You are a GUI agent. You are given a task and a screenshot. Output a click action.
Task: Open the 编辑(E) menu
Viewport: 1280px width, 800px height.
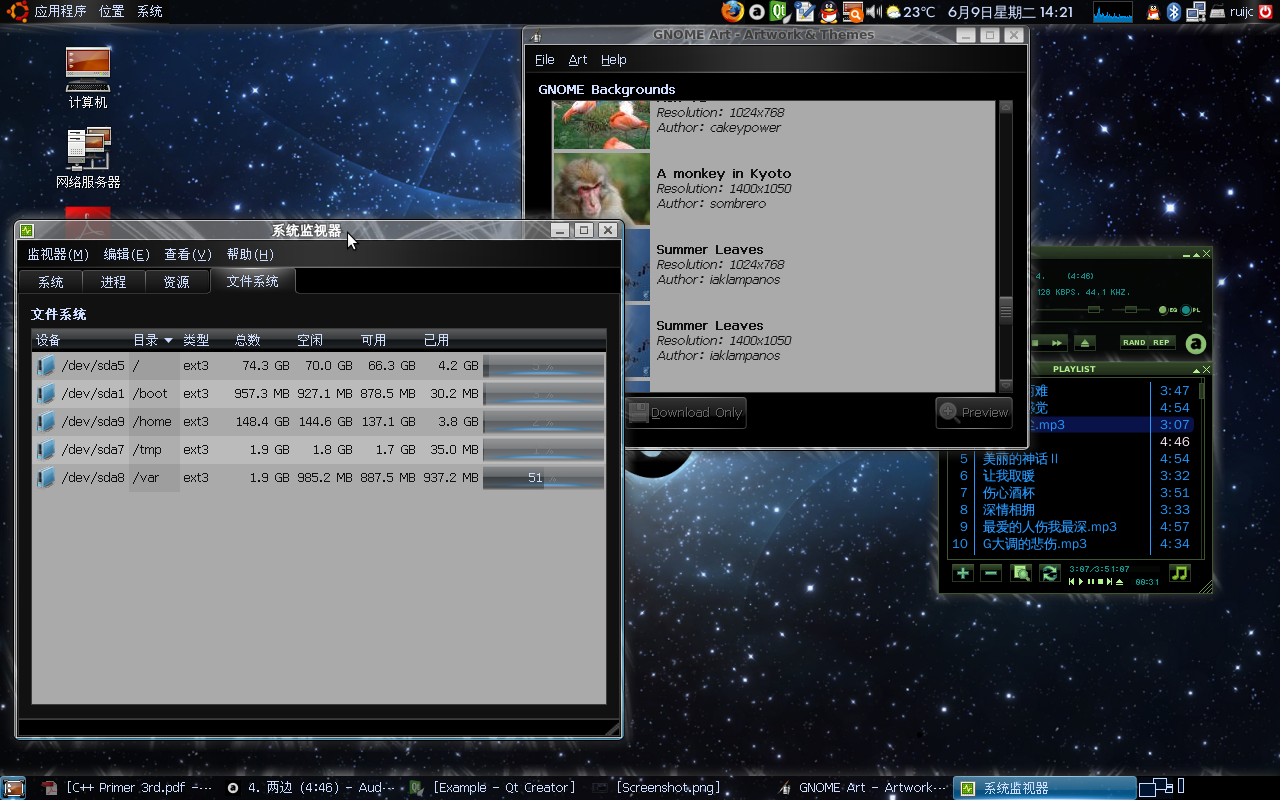(x=127, y=255)
